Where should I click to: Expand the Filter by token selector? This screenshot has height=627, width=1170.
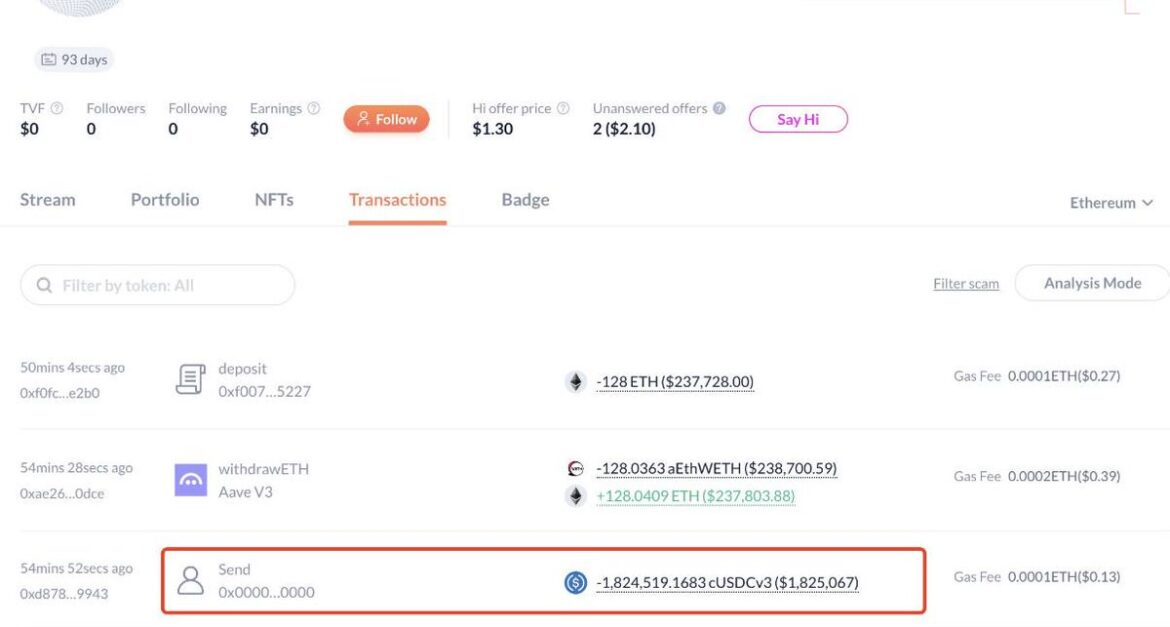tap(156, 285)
